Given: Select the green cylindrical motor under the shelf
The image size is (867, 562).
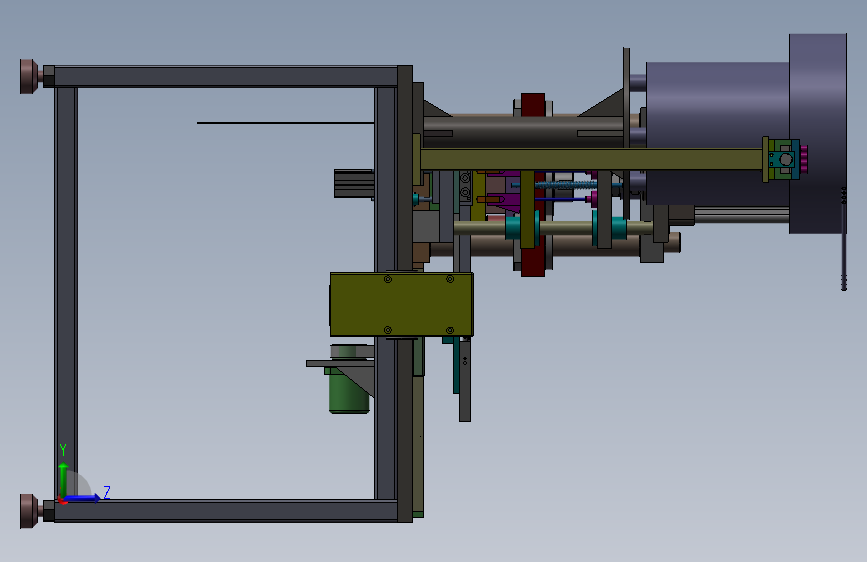Looking at the screenshot, I should click(x=348, y=390).
